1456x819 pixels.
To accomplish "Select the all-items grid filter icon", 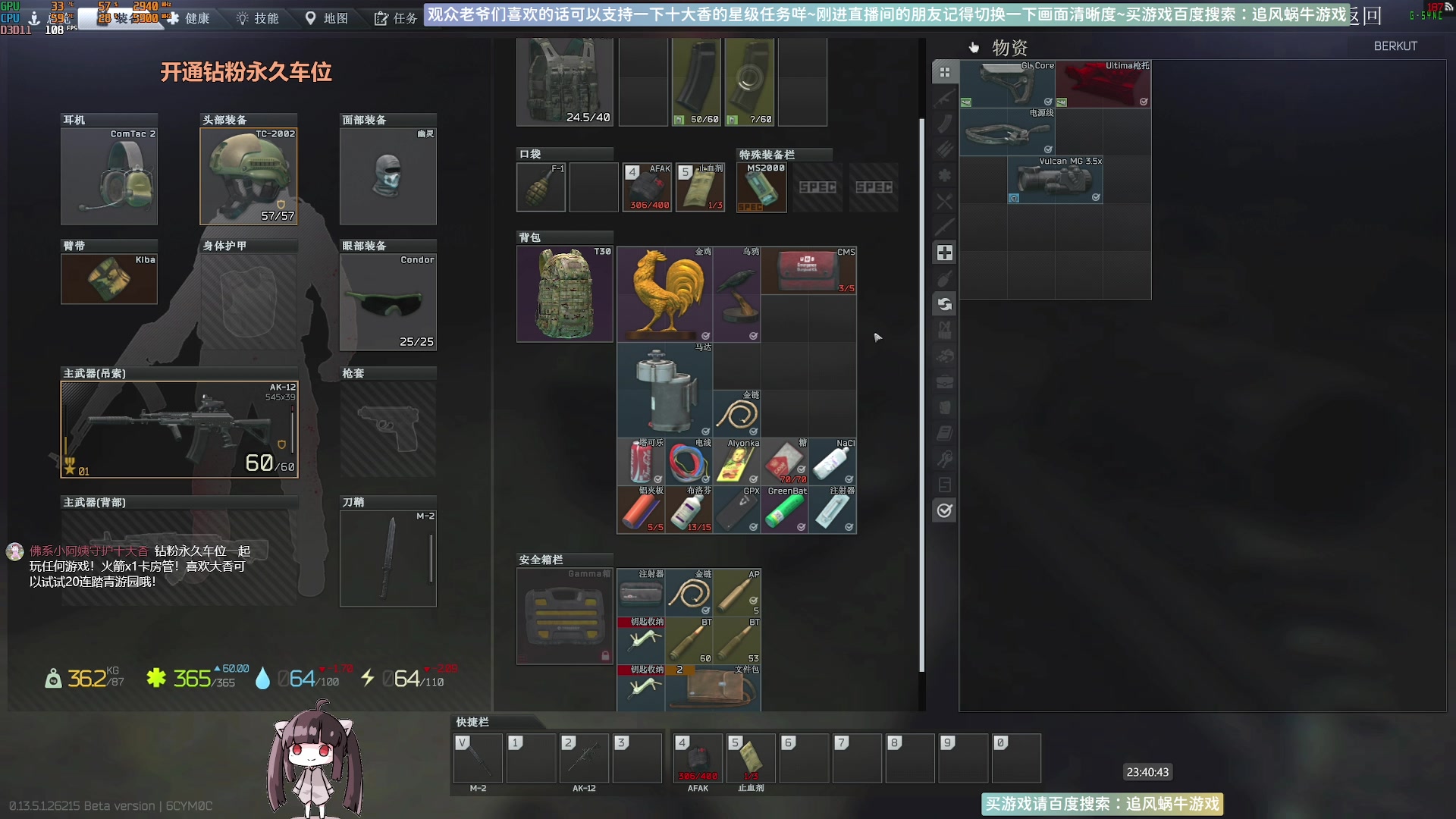I will (944, 72).
